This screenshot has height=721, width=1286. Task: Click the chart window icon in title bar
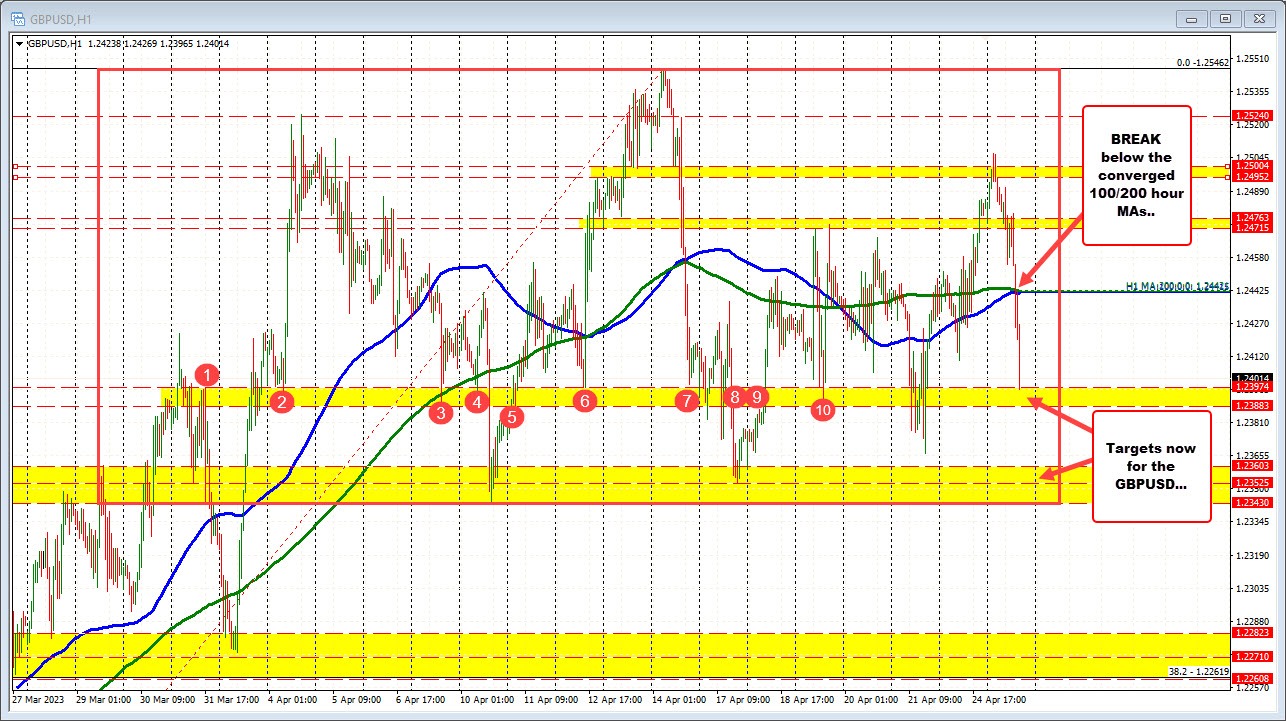pyautogui.click(x=17, y=17)
